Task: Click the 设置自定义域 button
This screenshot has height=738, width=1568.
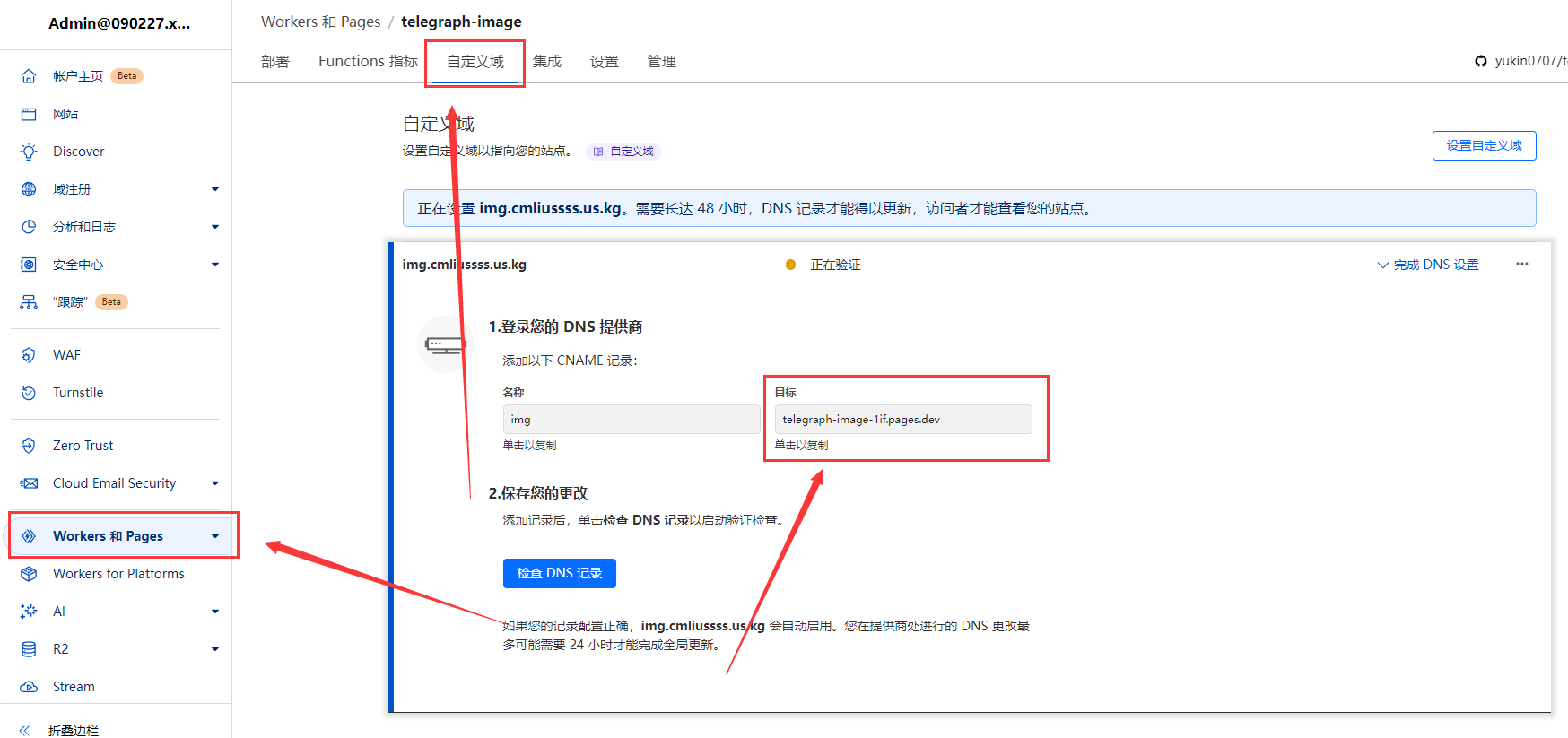Action: click(x=1484, y=145)
